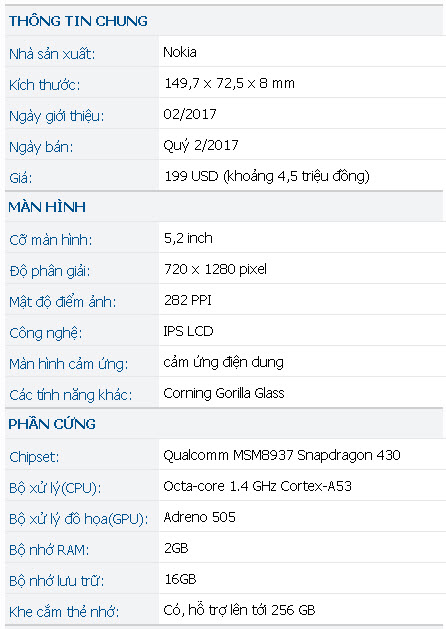This screenshot has width=446, height=629.
Task: Click the Bộ nhớ RAM label
Action: [49, 550]
